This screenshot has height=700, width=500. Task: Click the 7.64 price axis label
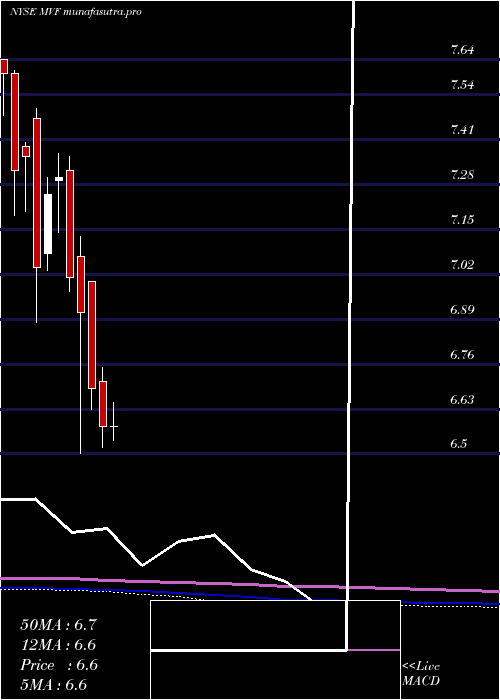point(462,50)
